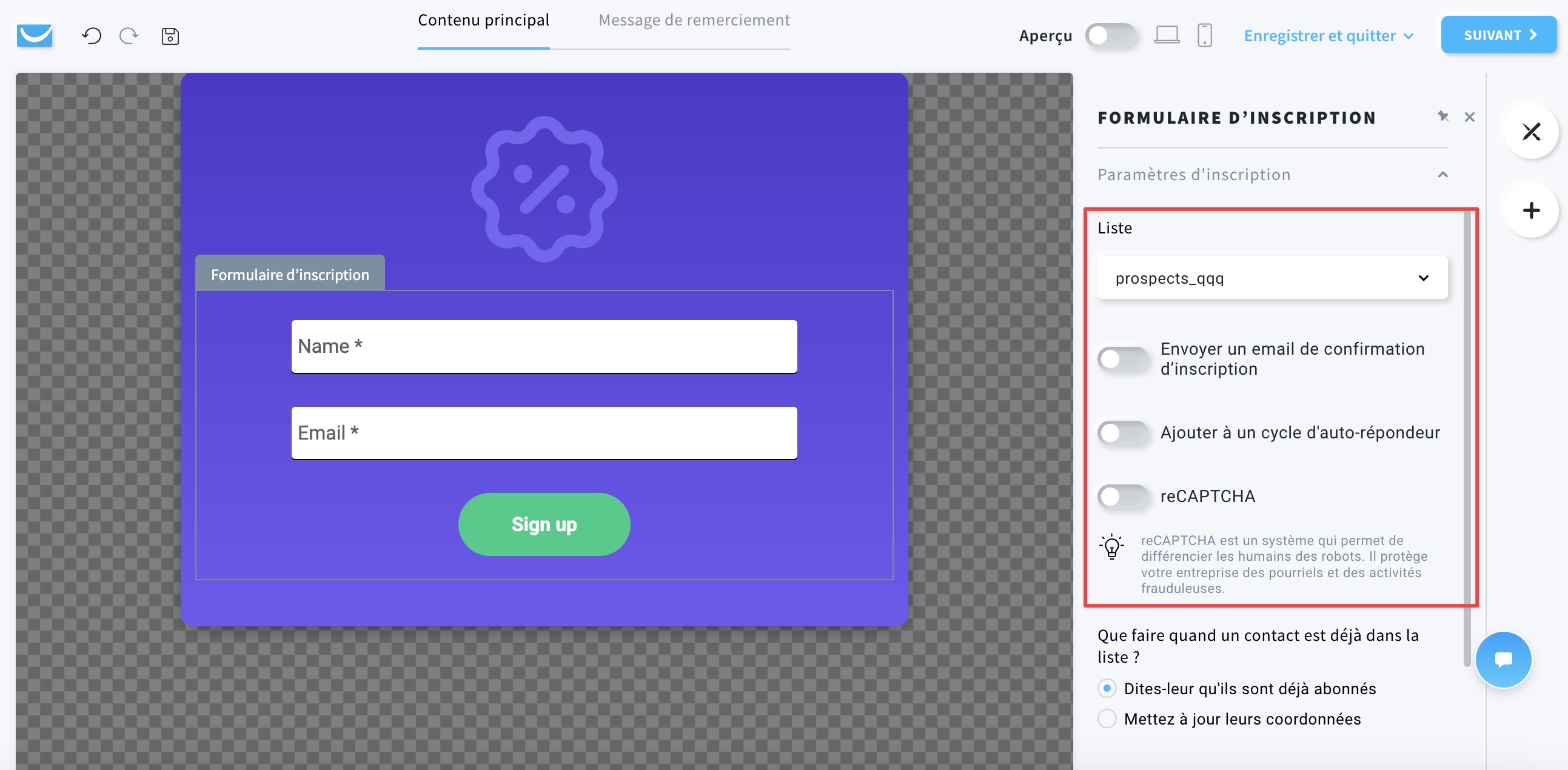Image resolution: width=1568 pixels, height=770 pixels.
Task: Collapse the Paramètres d'inscription section
Action: (x=1442, y=175)
